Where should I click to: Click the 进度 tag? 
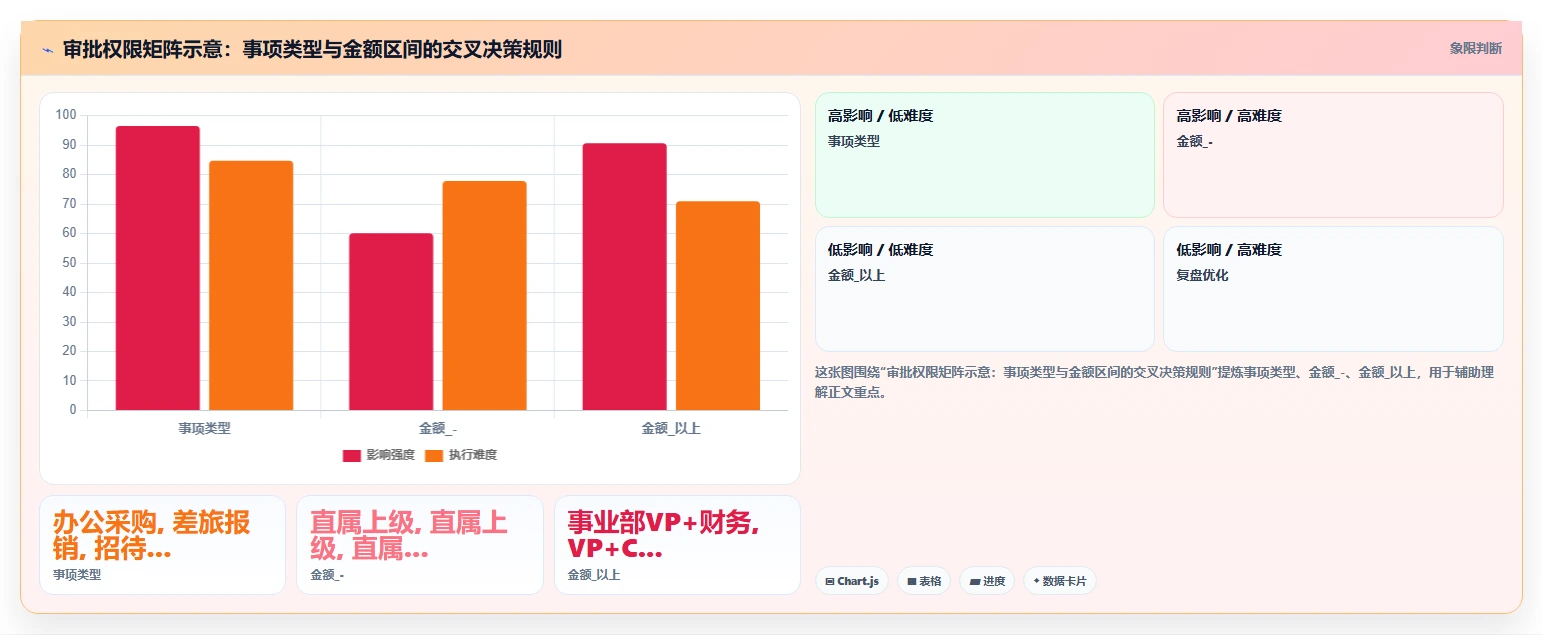tap(987, 581)
